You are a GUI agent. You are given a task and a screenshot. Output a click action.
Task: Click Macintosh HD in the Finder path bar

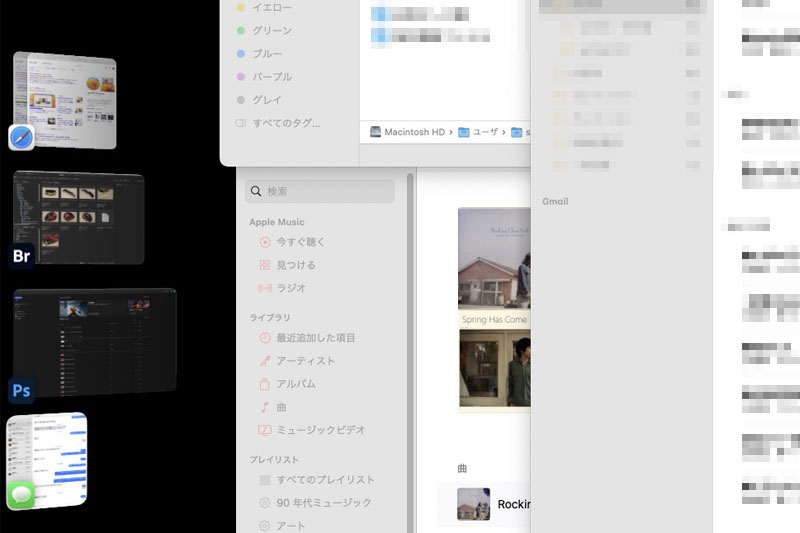click(x=408, y=132)
